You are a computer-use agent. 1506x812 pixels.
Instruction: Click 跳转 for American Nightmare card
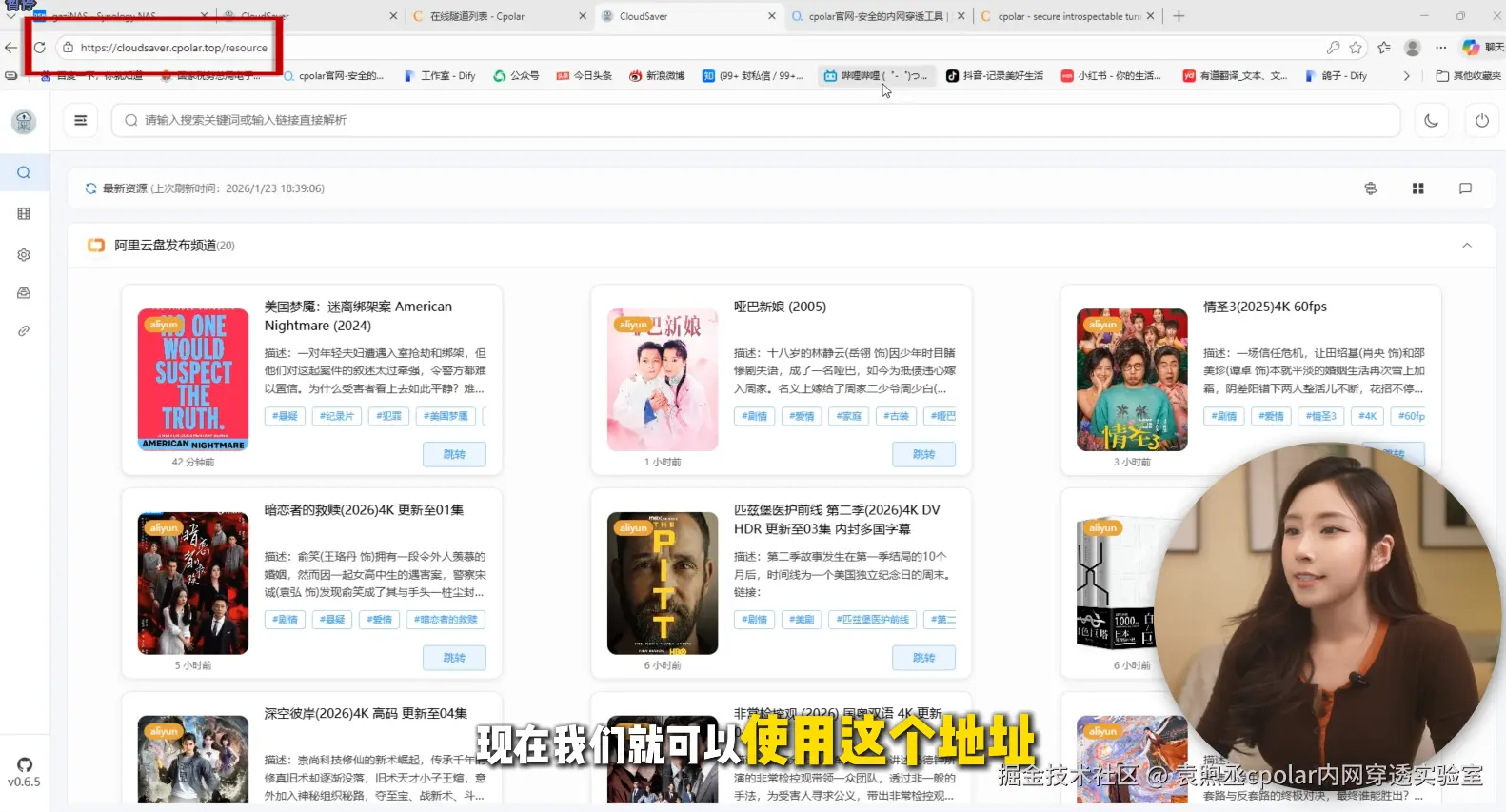pyautogui.click(x=454, y=455)
